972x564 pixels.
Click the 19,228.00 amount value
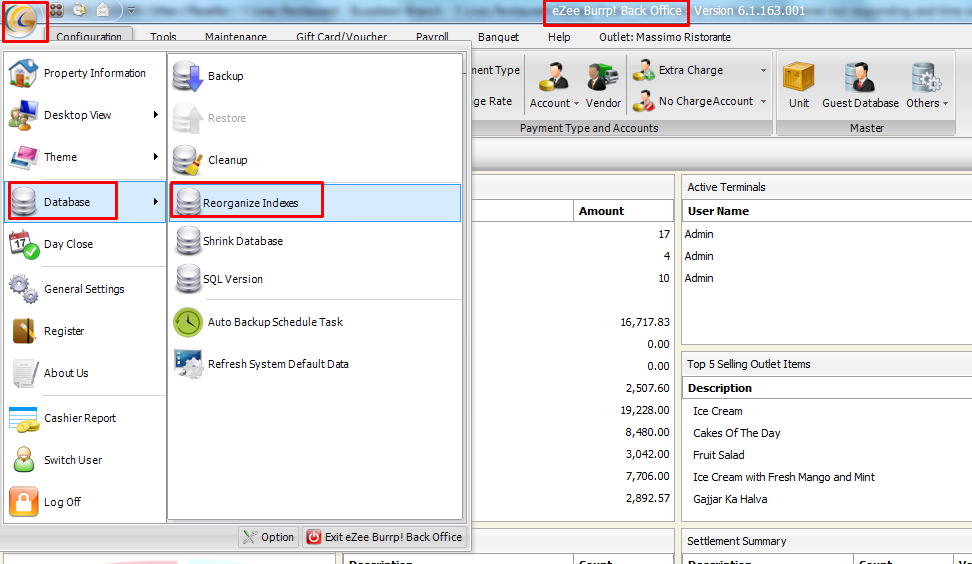(x=645, y=410)
